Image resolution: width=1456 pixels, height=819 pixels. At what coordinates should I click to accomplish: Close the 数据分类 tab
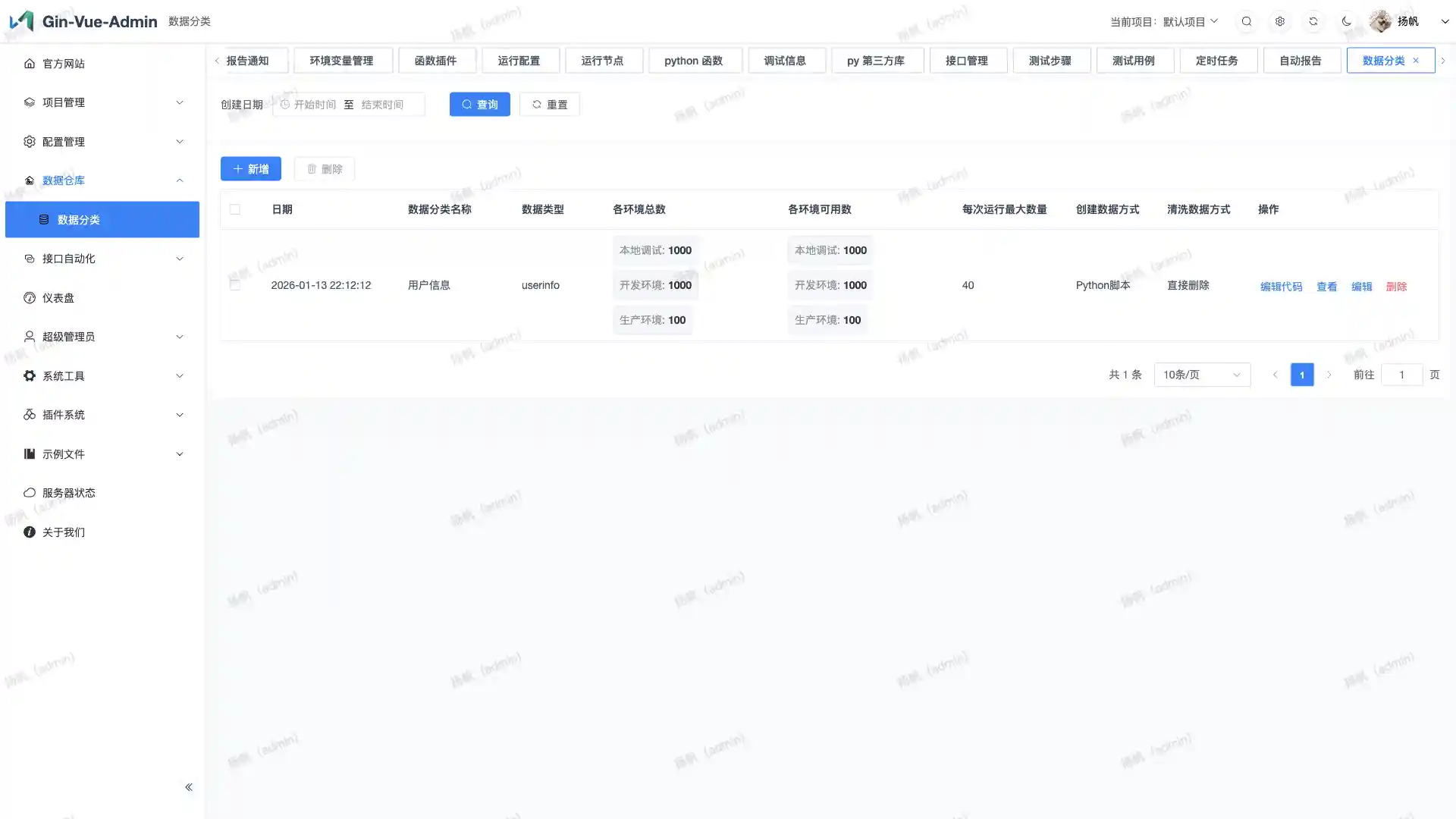click(1416, 61)
